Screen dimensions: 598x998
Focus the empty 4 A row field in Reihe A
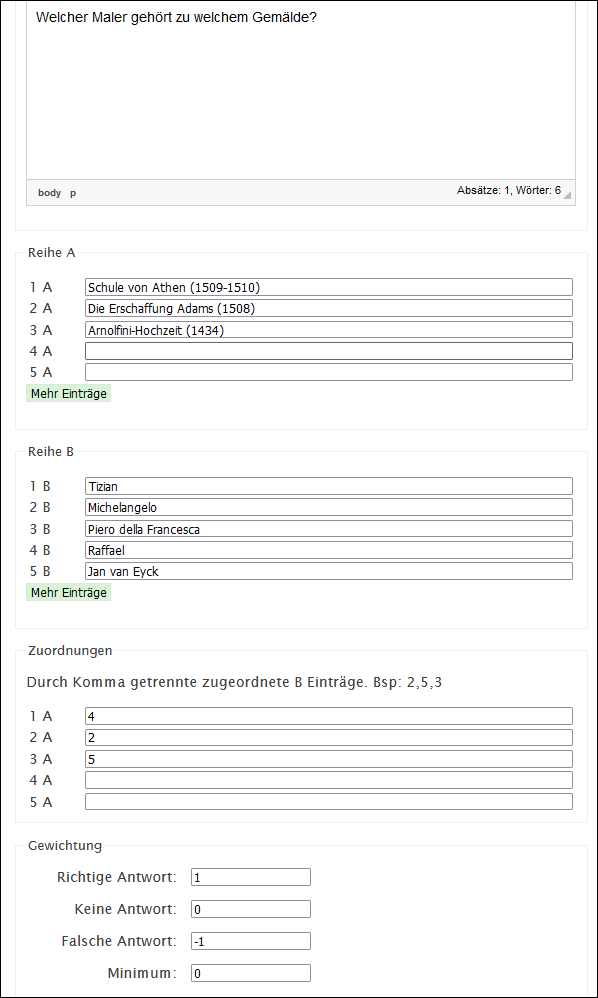coord(329,351)
